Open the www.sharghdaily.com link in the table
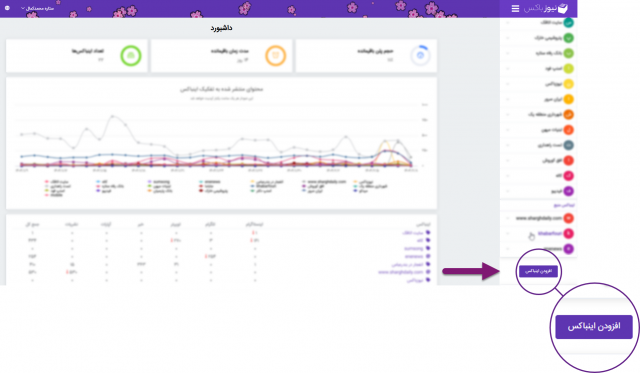This screenshot has height=373, width=640. tap(400, 272)
